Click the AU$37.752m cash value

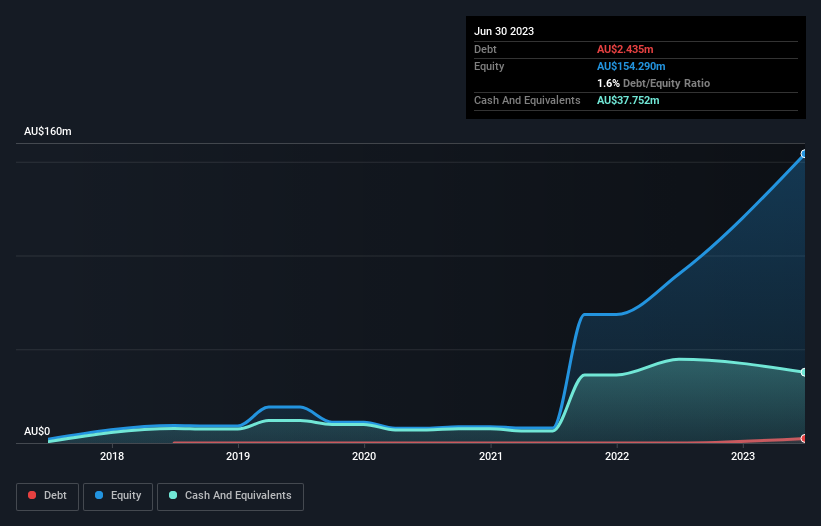click(x=628, y=100)
